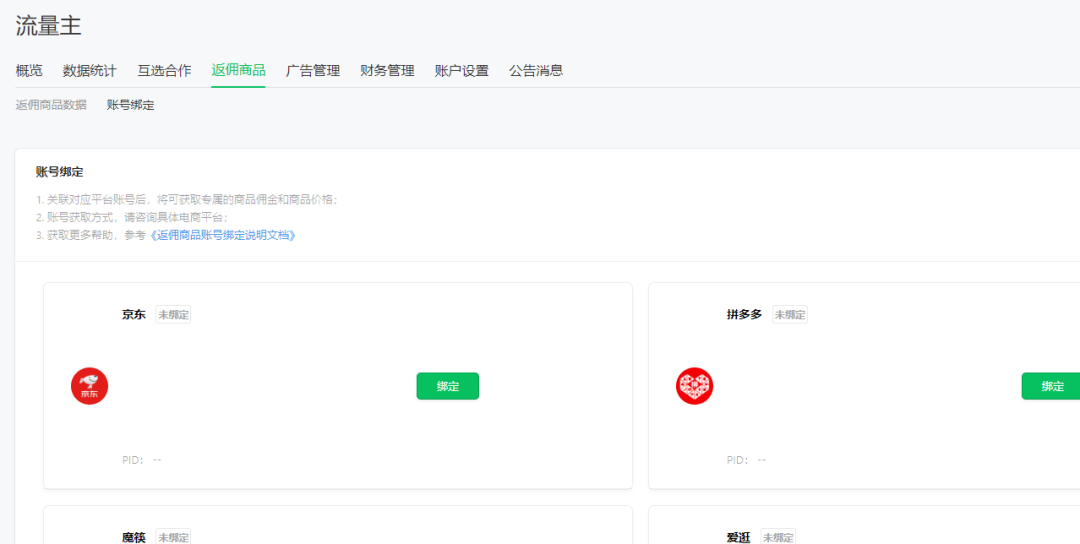Navigate to the 财务管理 tab
The image size is (1080, 544).
(387, 71)
